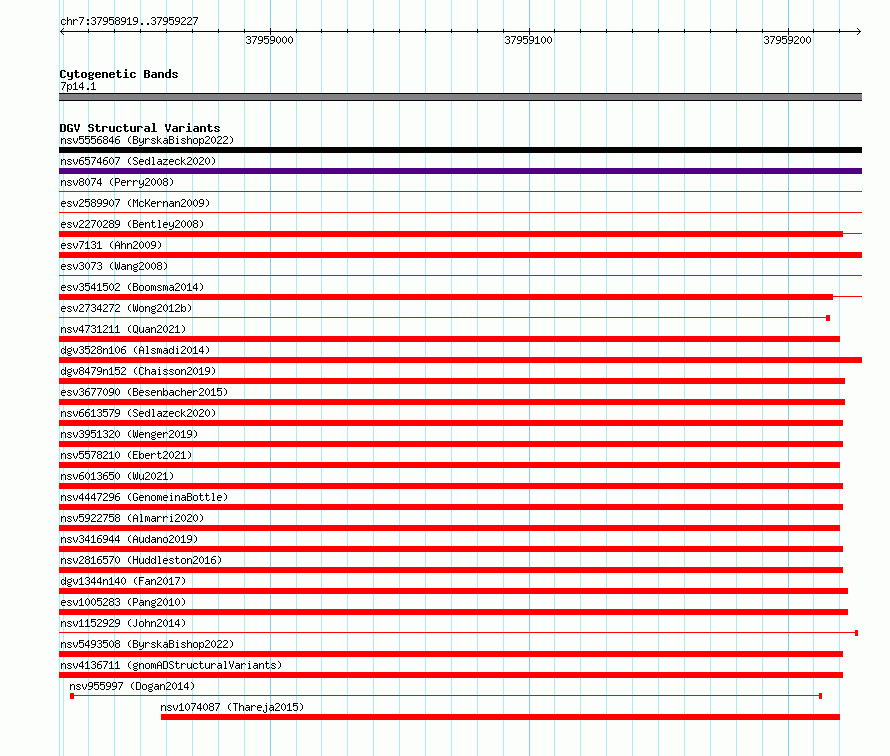The width and height of the screenshot is (890, 756).
Task: Click the red bar under esv1005283 (Pang2010)
Action: point(454,612)
